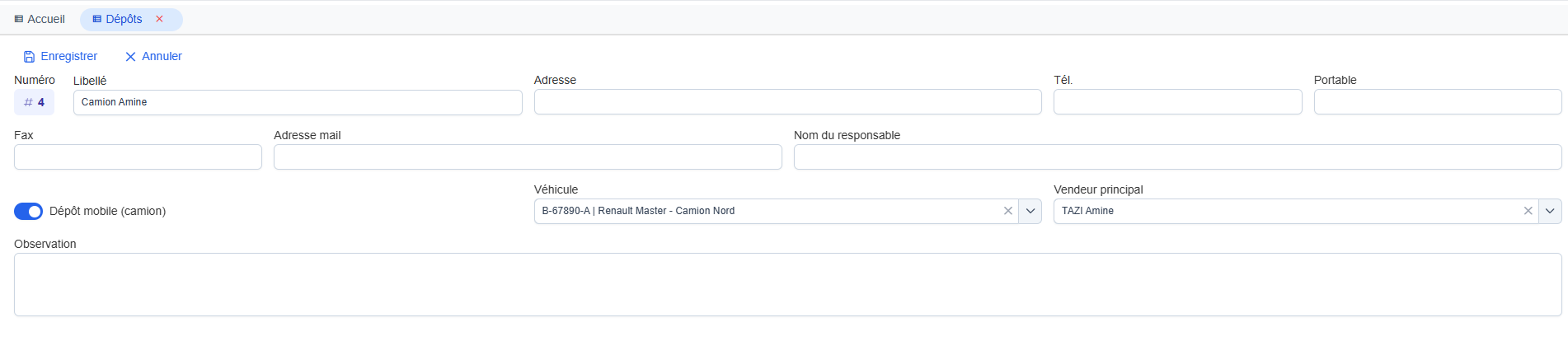1568x341 pixels.
Task: Click the Libellé field containing Camion Amine
Action: click(x=298, y=102)
